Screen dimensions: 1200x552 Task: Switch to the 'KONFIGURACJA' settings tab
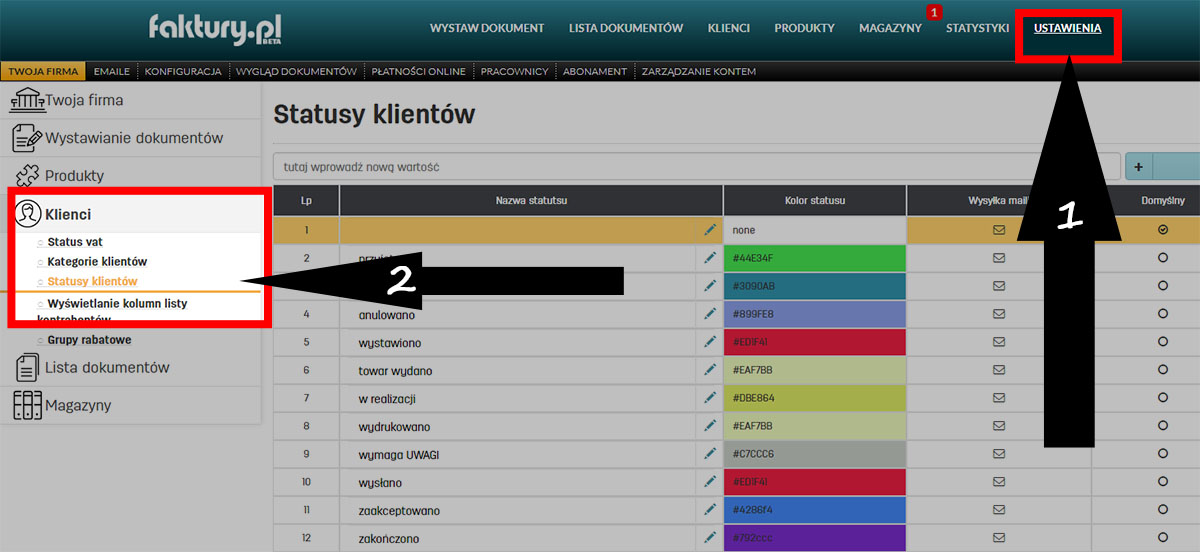(182, 72)
